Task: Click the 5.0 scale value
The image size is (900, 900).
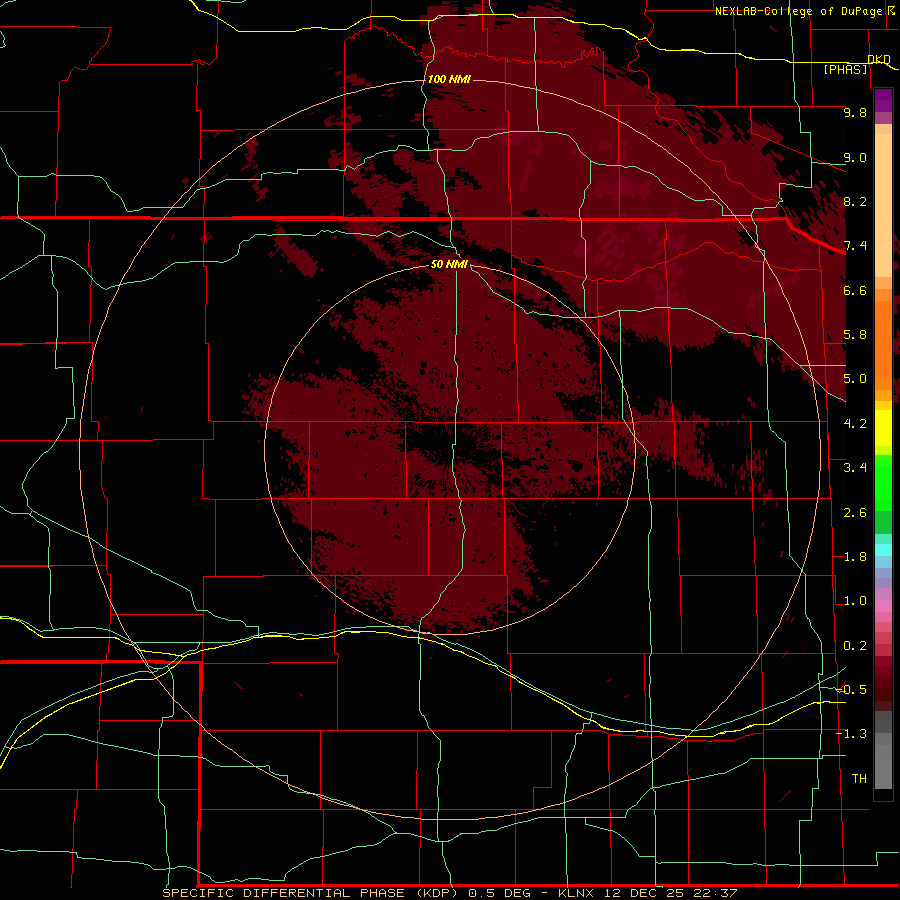Action: click(x=855, y=379)
